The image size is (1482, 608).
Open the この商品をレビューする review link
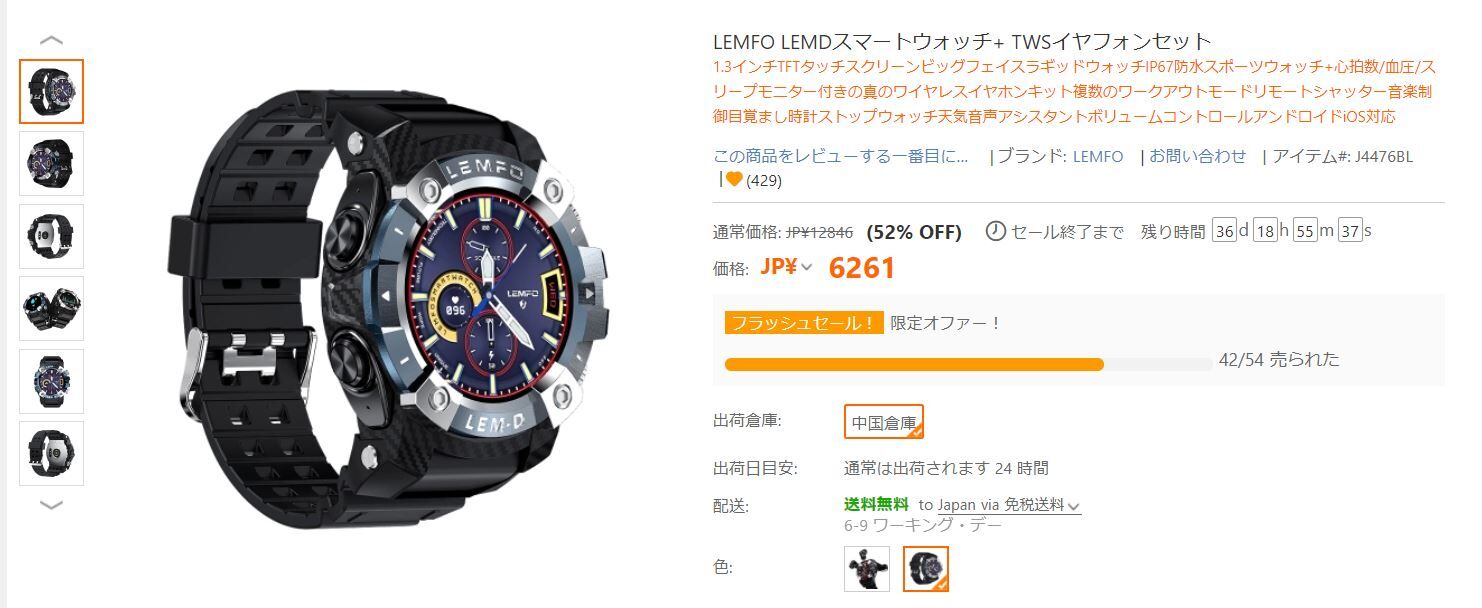(x=841, y=156)
